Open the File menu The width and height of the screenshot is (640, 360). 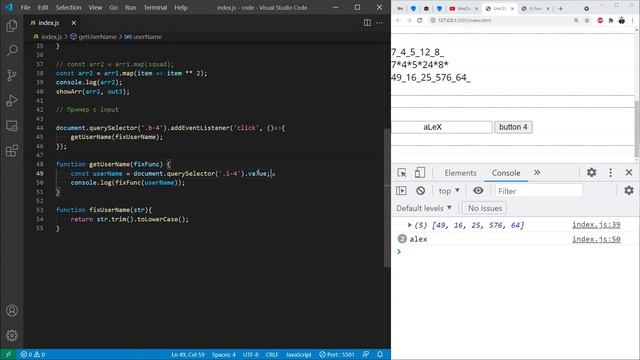click(25, 7)
